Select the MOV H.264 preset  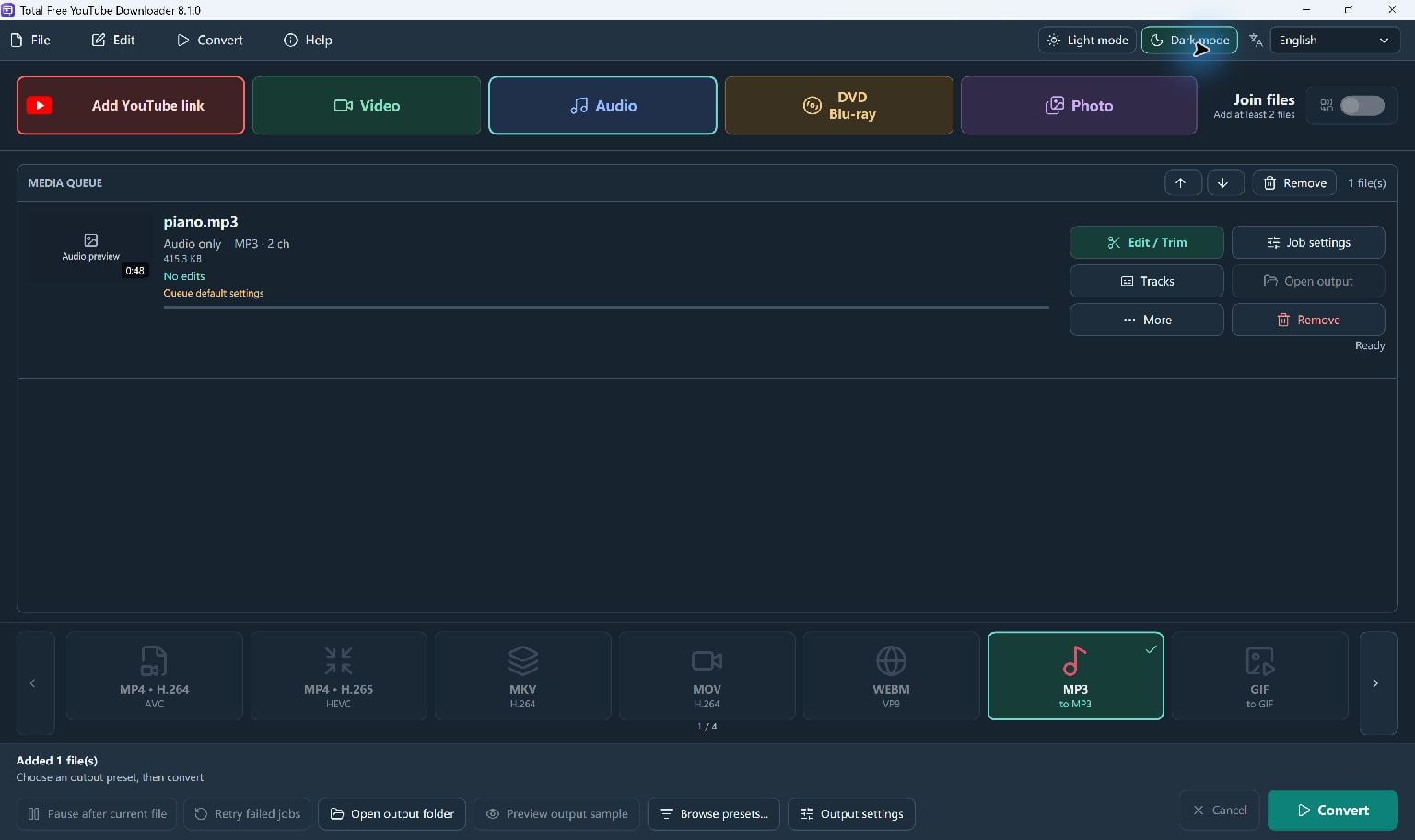(x=707, y=676)
